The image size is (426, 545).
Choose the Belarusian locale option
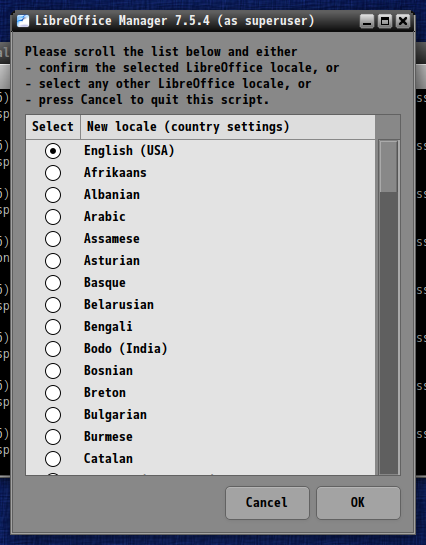pos(53,305)
